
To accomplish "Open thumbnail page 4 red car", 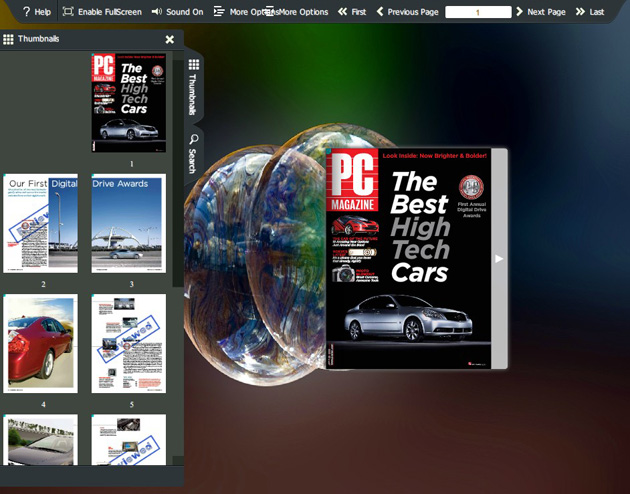I will (41, 343).
